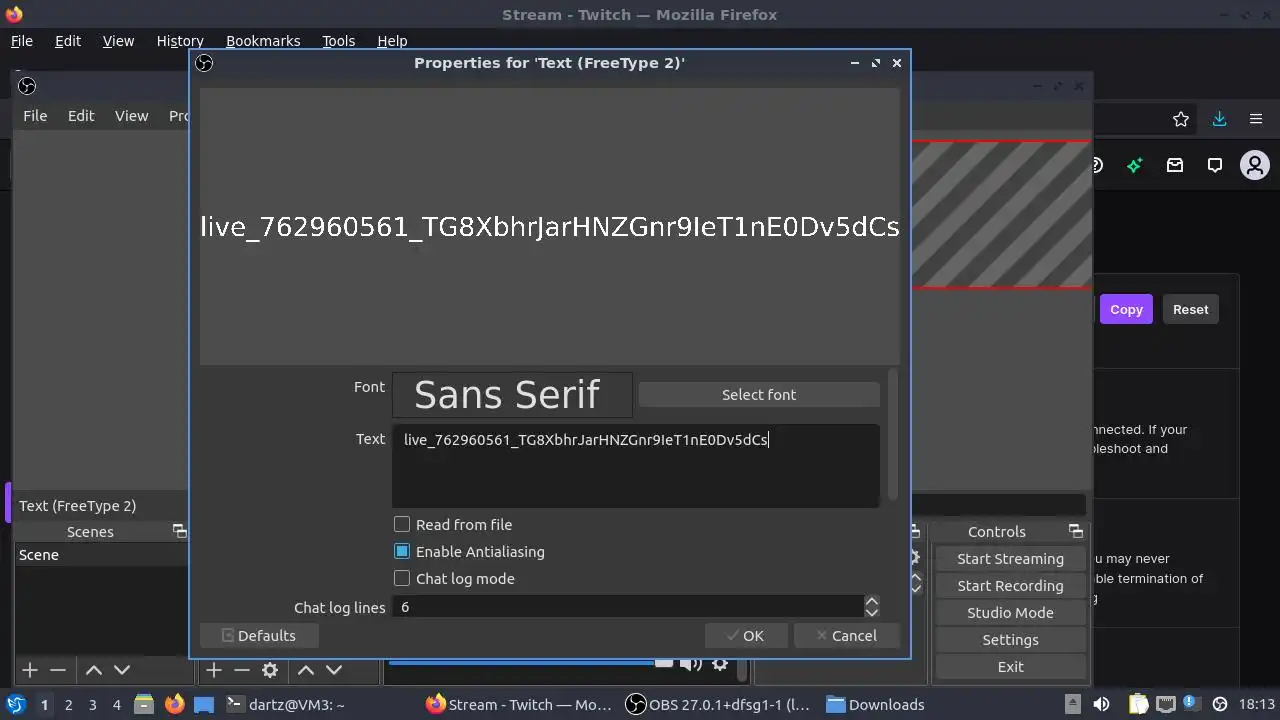Click the Twitch green sparkle icon
This screenshot has height=720, width=1280.
click(x=1134, y=165)
